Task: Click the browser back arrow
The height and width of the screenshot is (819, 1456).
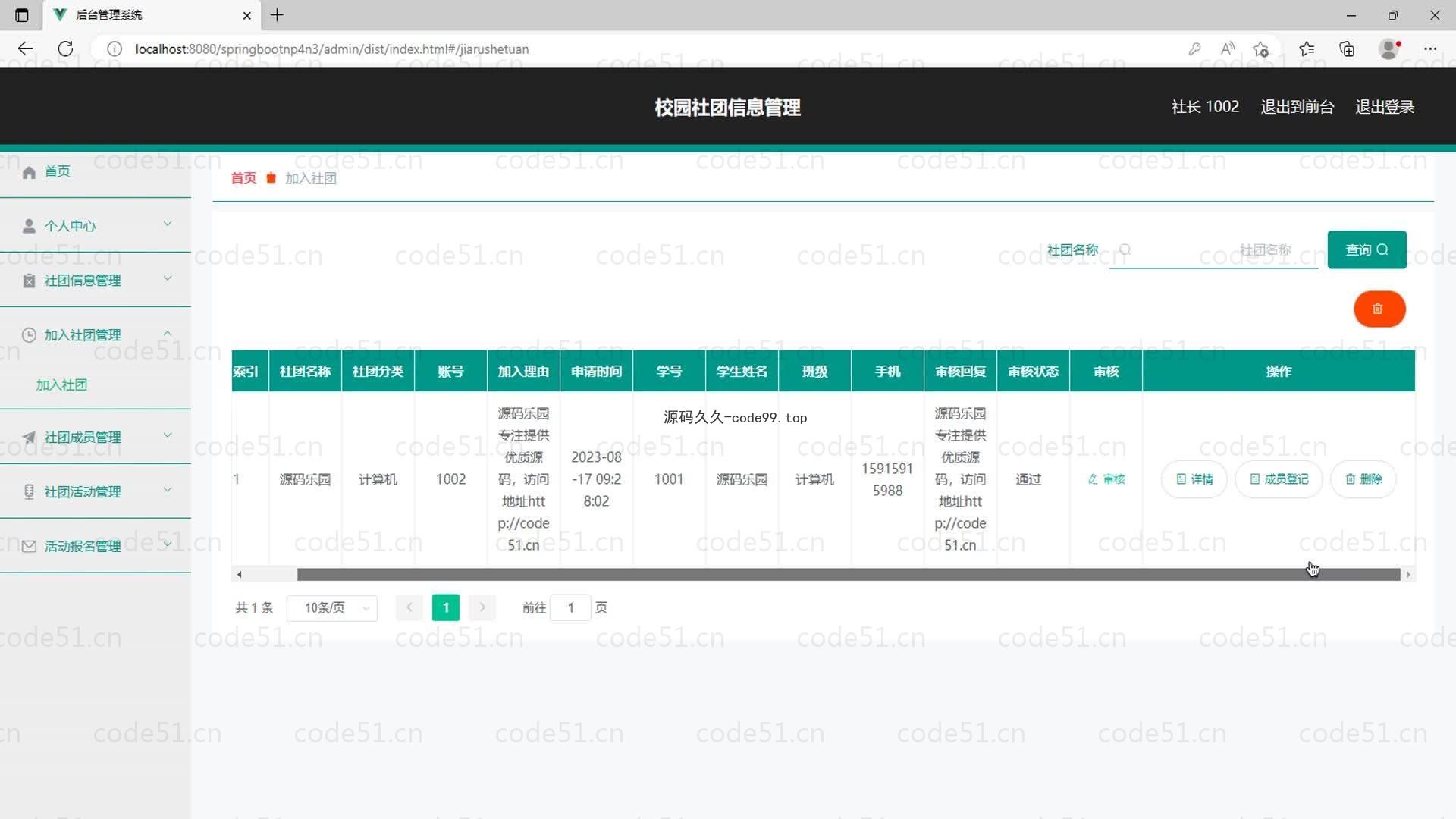Action: 25,49
